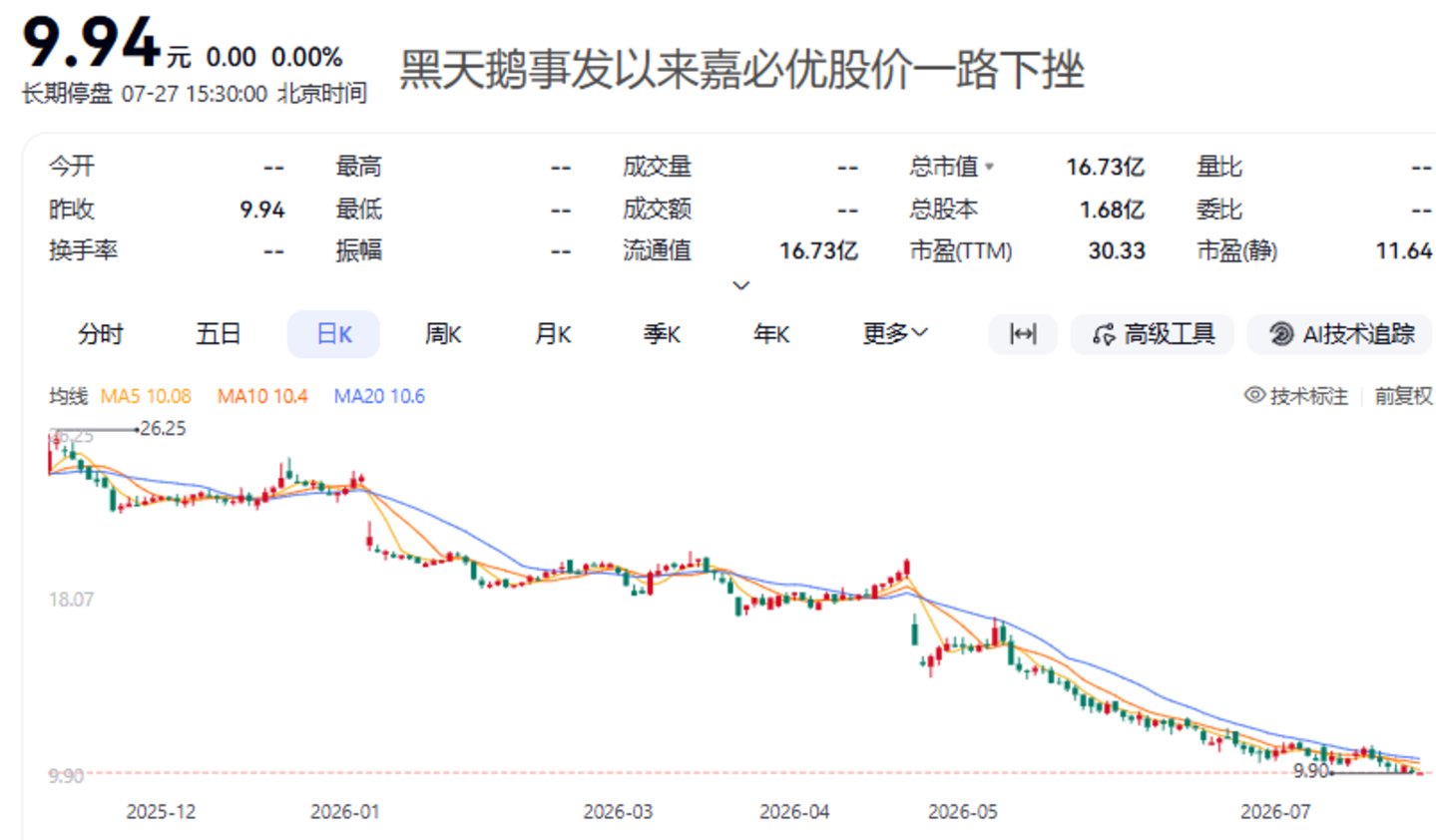Open the 更多 periods dropdown
The height and width of the screenshot is (840, 1436).
(x=895, y=333)
